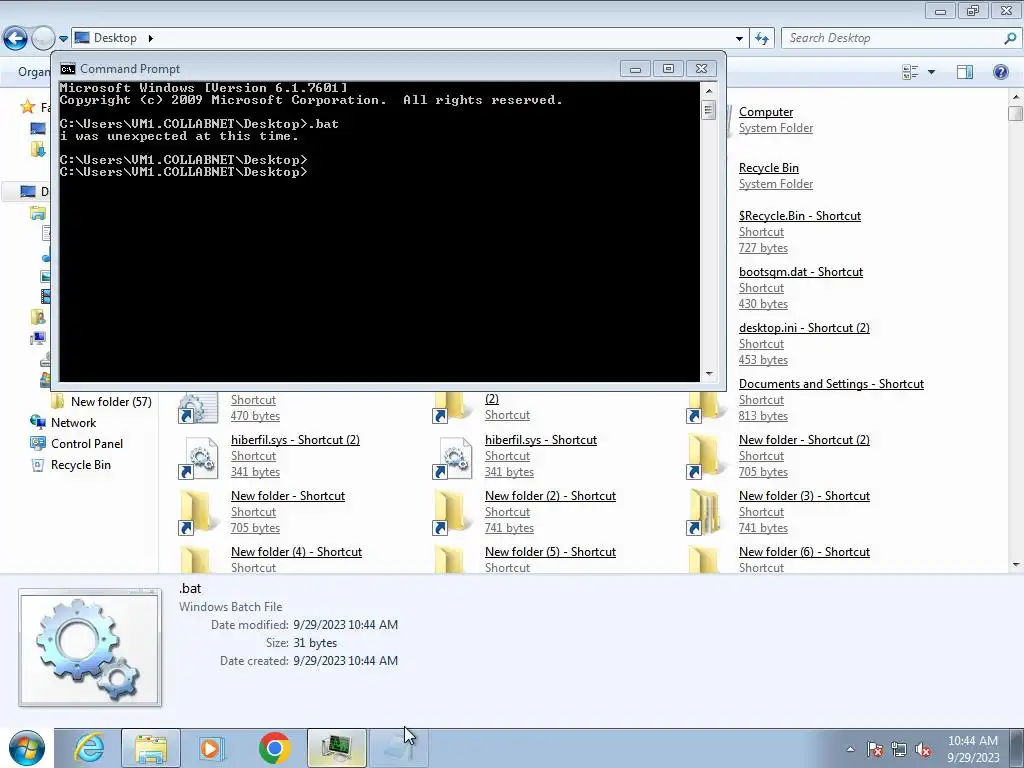This screenshot has height=768, width=1024.
Task: Toggle the preview pane button
Action: click(965, 72)
